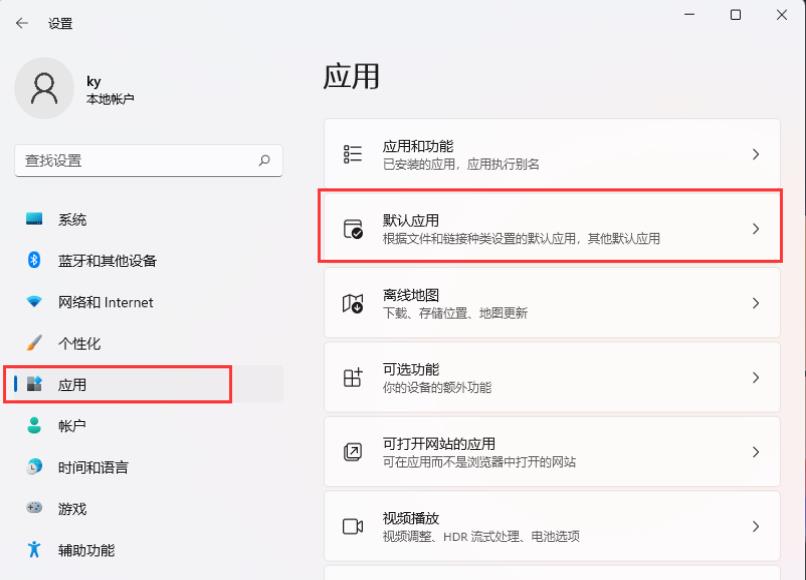Expand the 默认应用 settings item
Viewport: 806px width, 580px height.
[x=550, y=228]
